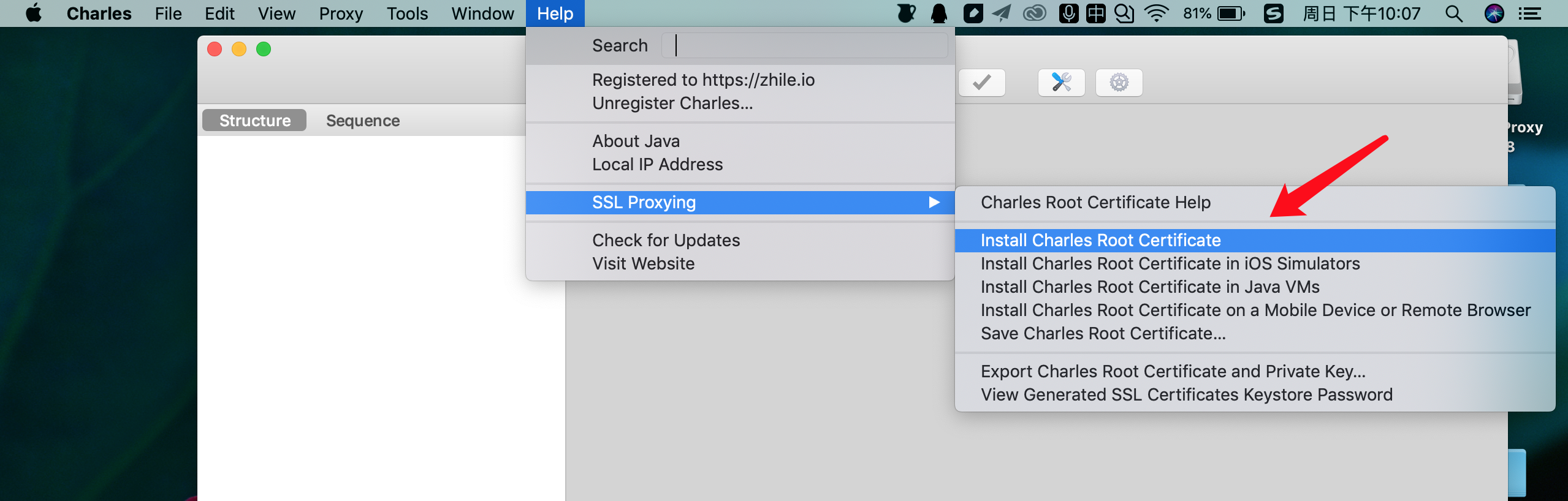The width and height of the screenshot is (1568, 501).
Task: Install Charles Root Certificate in Java VMs
Action: click(1255, 287)
